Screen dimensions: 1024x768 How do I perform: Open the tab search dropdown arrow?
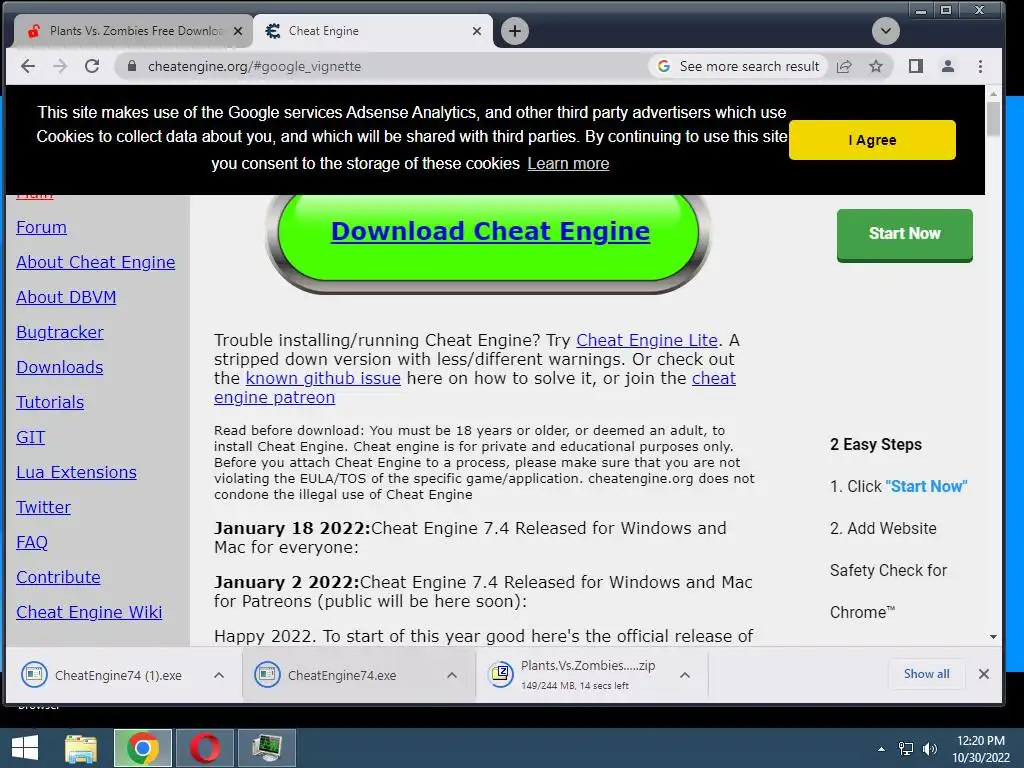(x=886, y=31)
